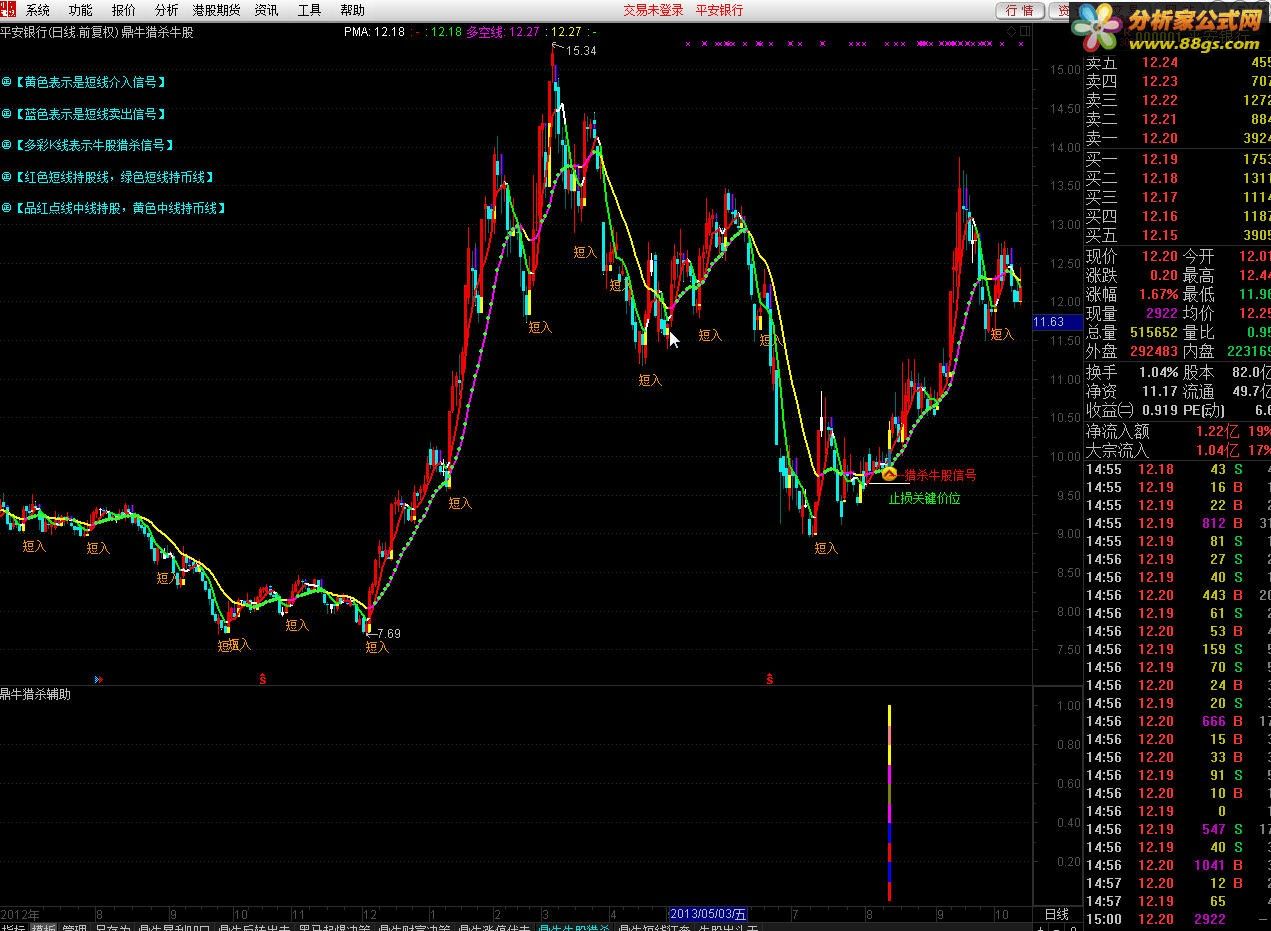Click the 买五 order row
The width and height of the screenshot is (1271, 931).
[x=1177, y=235]
